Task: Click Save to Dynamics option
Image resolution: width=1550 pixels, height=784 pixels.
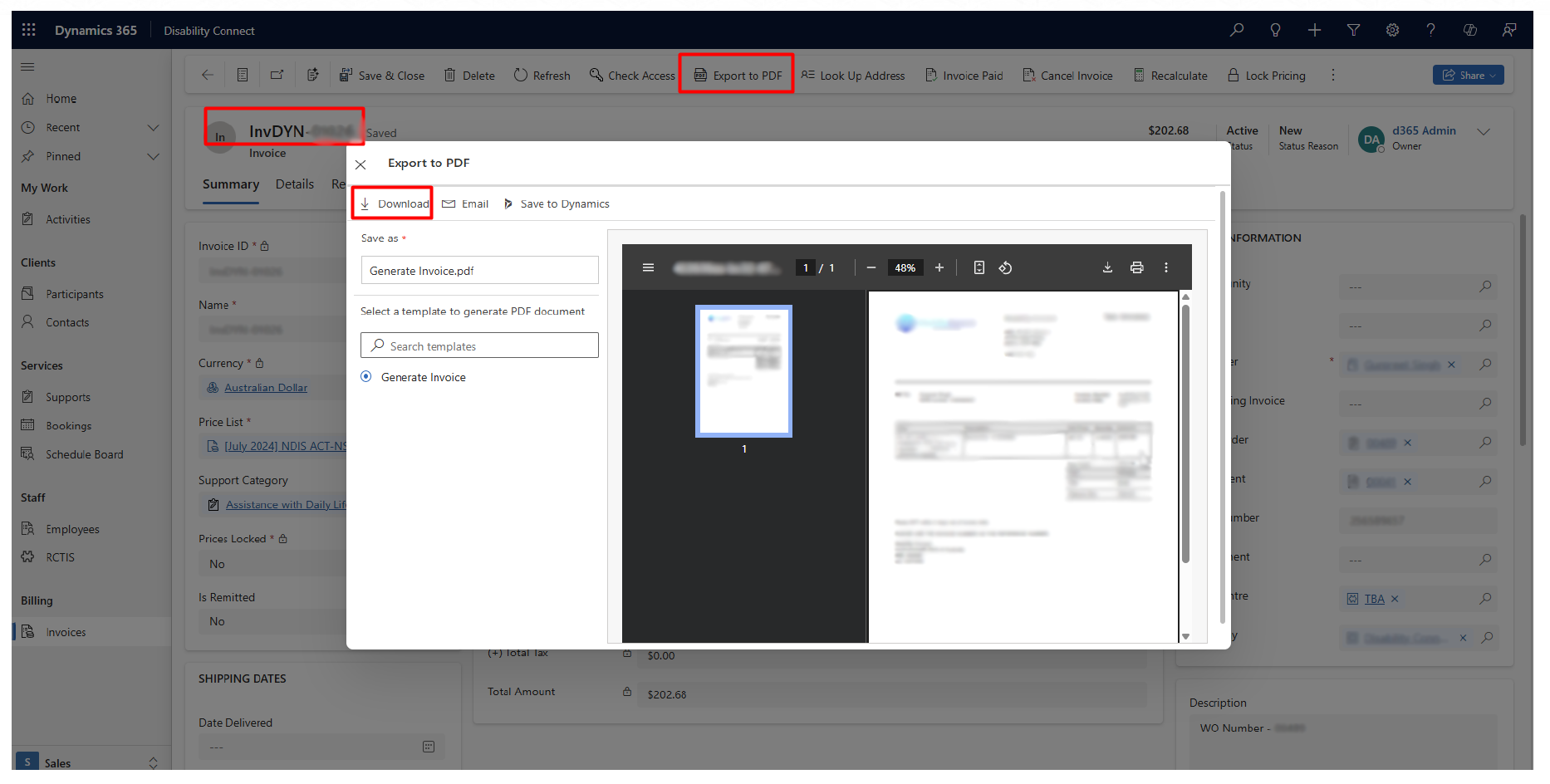Action: (557, 204)
